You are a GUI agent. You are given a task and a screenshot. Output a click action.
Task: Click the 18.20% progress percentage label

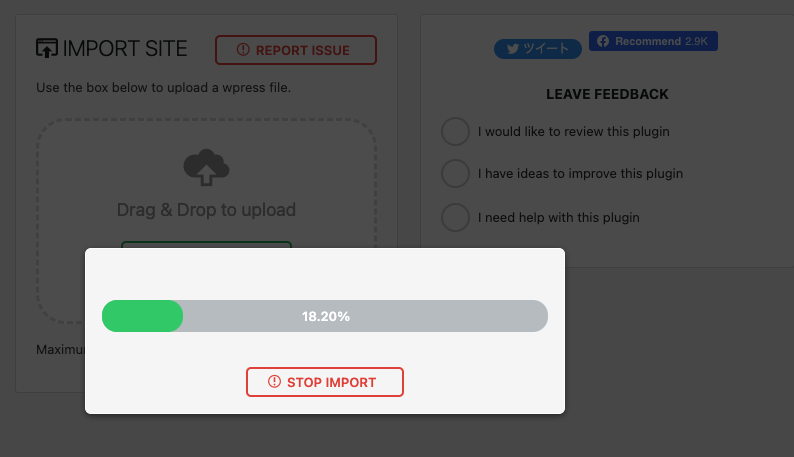pyautogui.click(x=326, y=317)
